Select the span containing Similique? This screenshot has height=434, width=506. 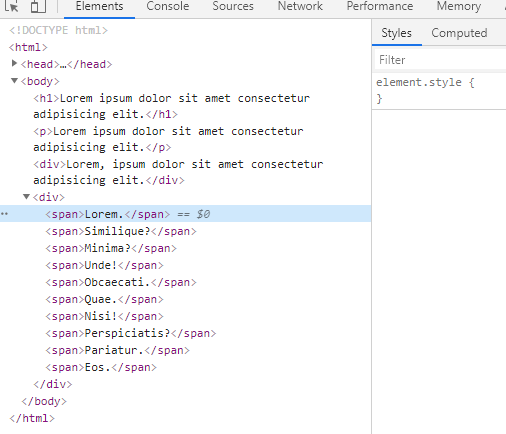pyautogui.click(x=121, y=231)
